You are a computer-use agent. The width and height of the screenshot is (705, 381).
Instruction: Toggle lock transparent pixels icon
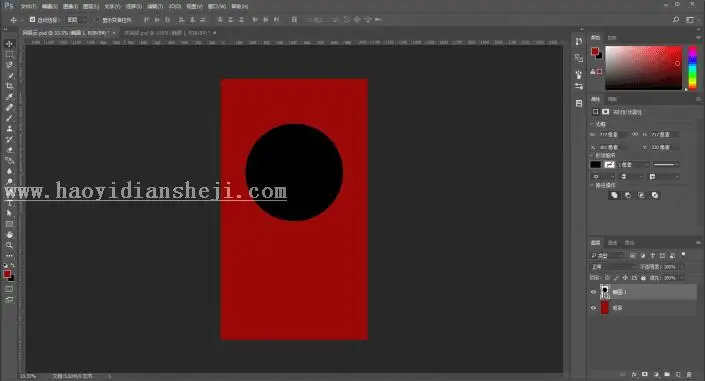pyautogui.click(x=607, y=278)
